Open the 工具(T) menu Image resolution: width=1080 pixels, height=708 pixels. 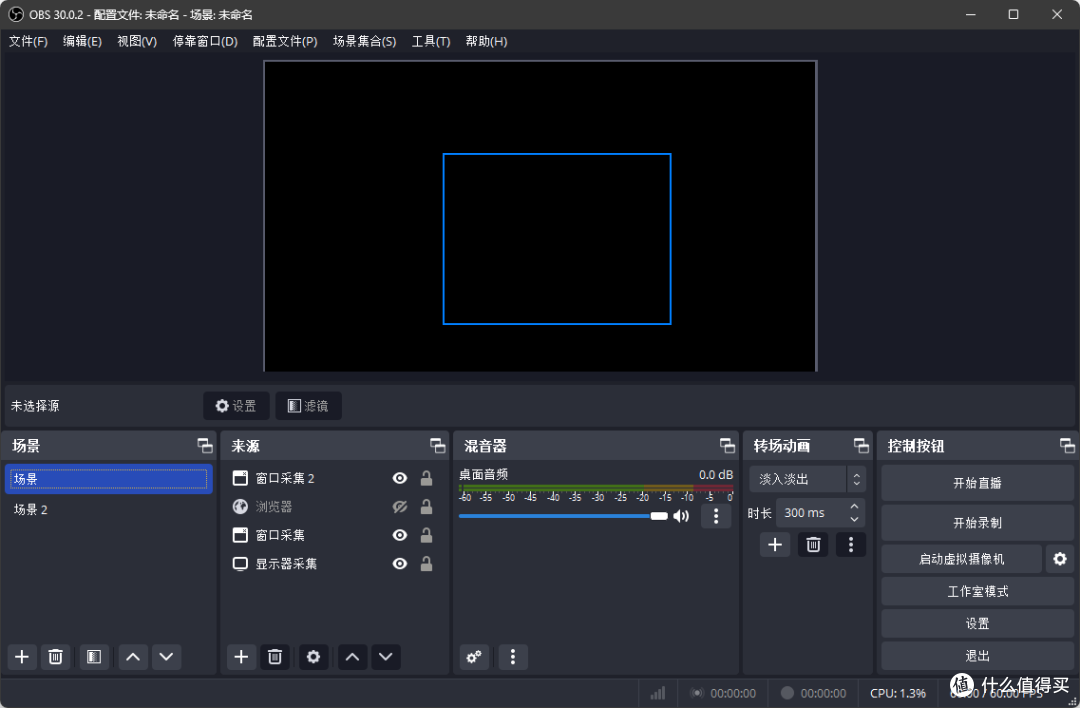pos(431,41)
